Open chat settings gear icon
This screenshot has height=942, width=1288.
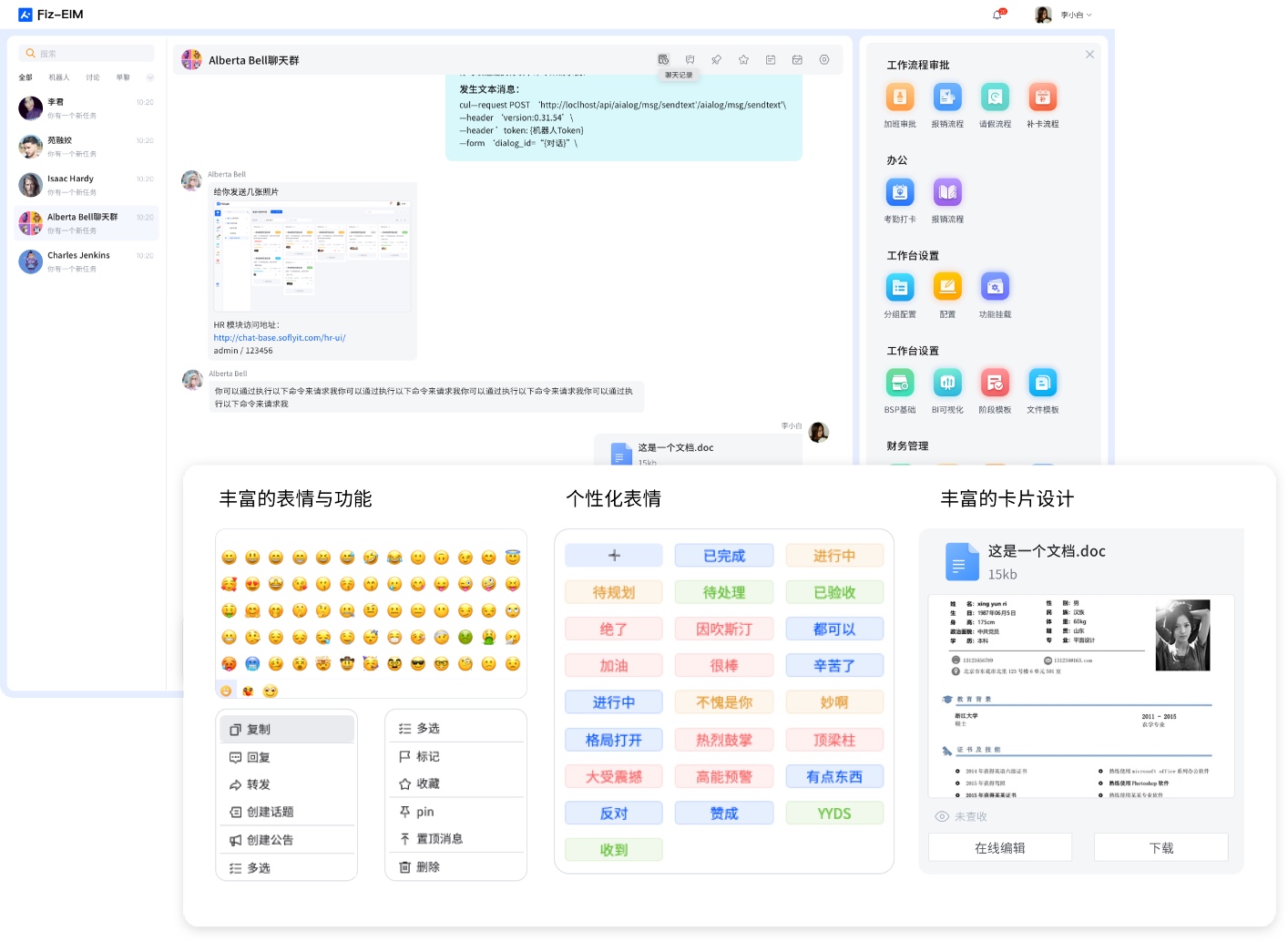(823, 60)
